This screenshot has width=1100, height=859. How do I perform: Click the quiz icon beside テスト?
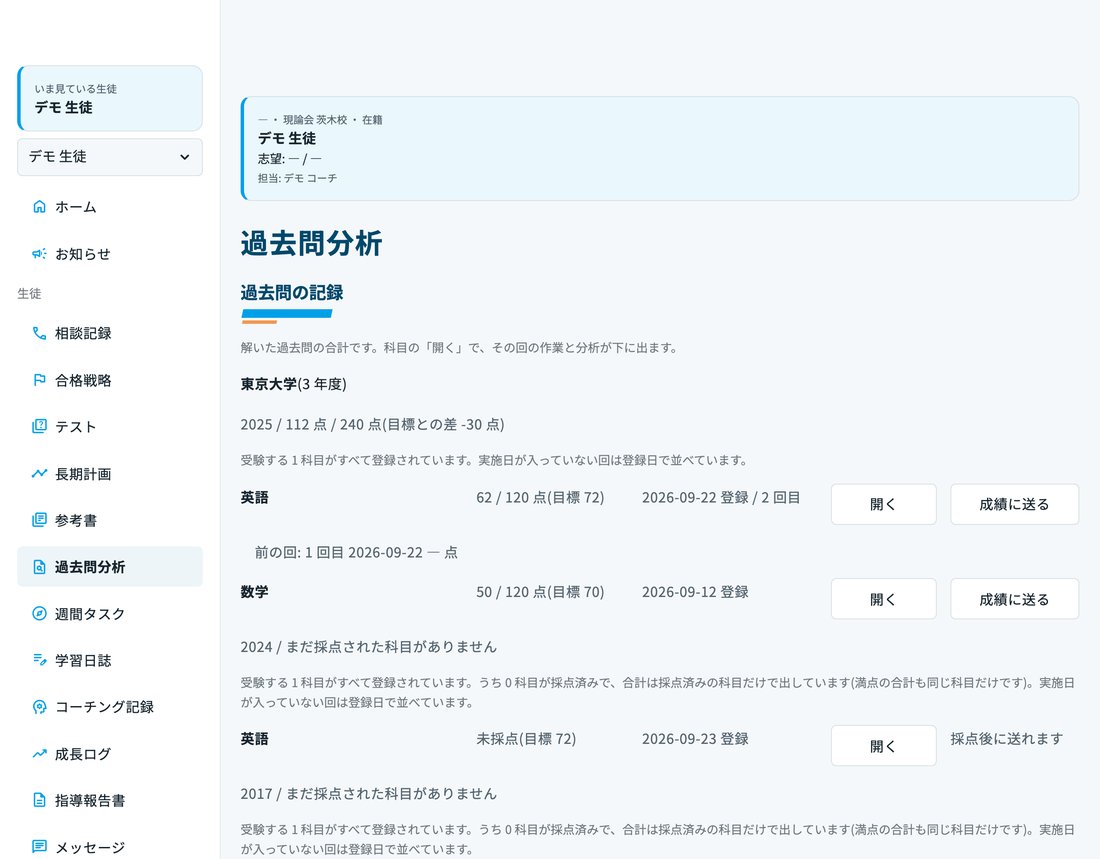pos(39,426)
